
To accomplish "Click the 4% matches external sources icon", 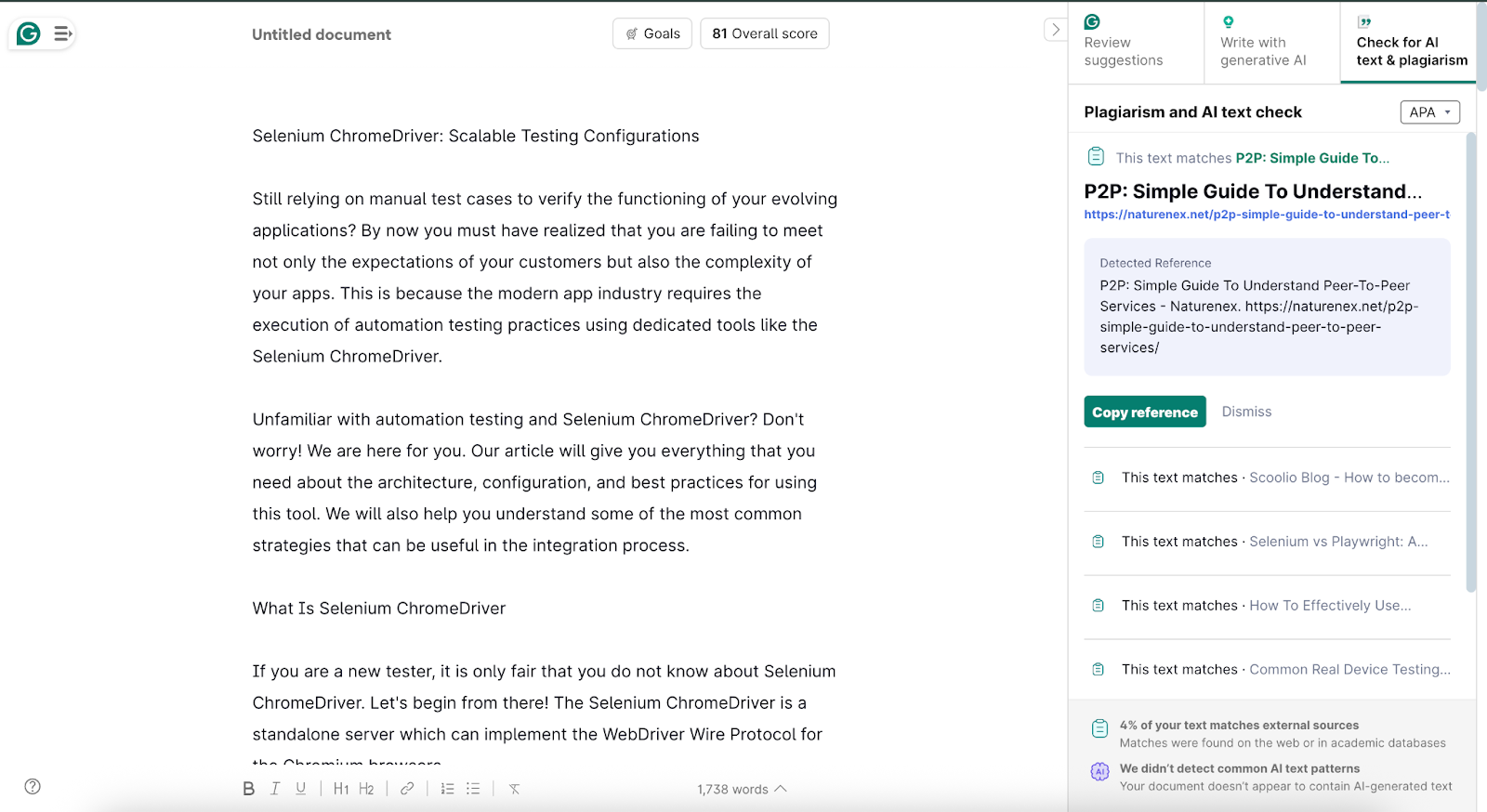I will 1099,728.
